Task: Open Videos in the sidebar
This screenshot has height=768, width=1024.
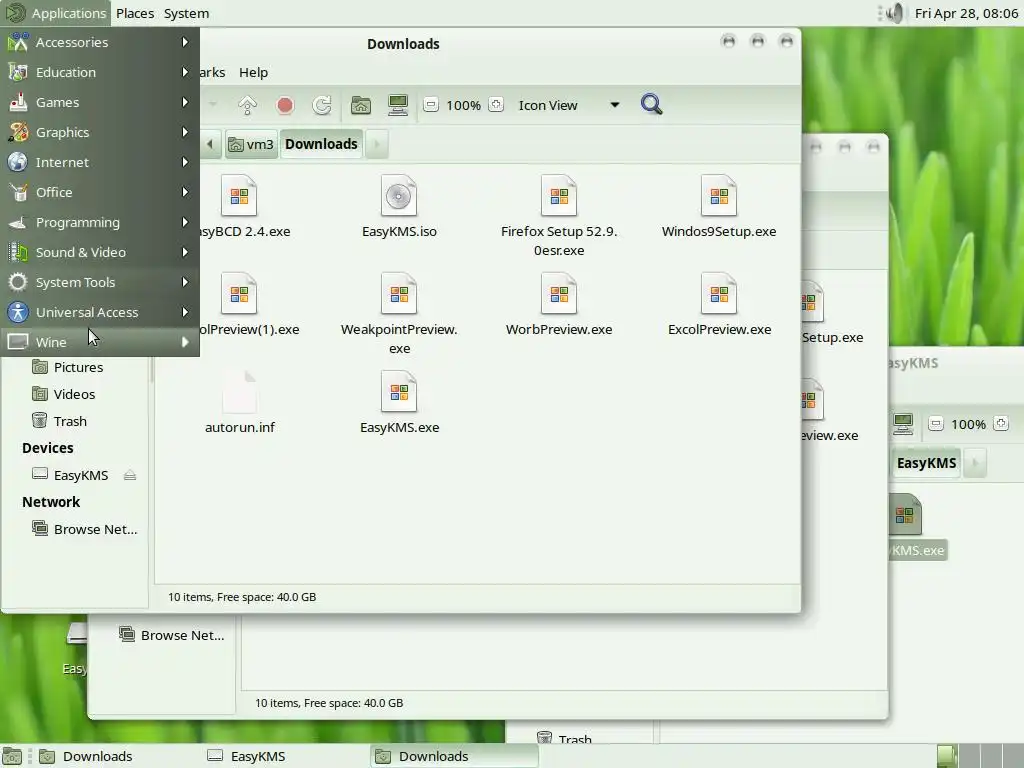Action: click(74, 394)
